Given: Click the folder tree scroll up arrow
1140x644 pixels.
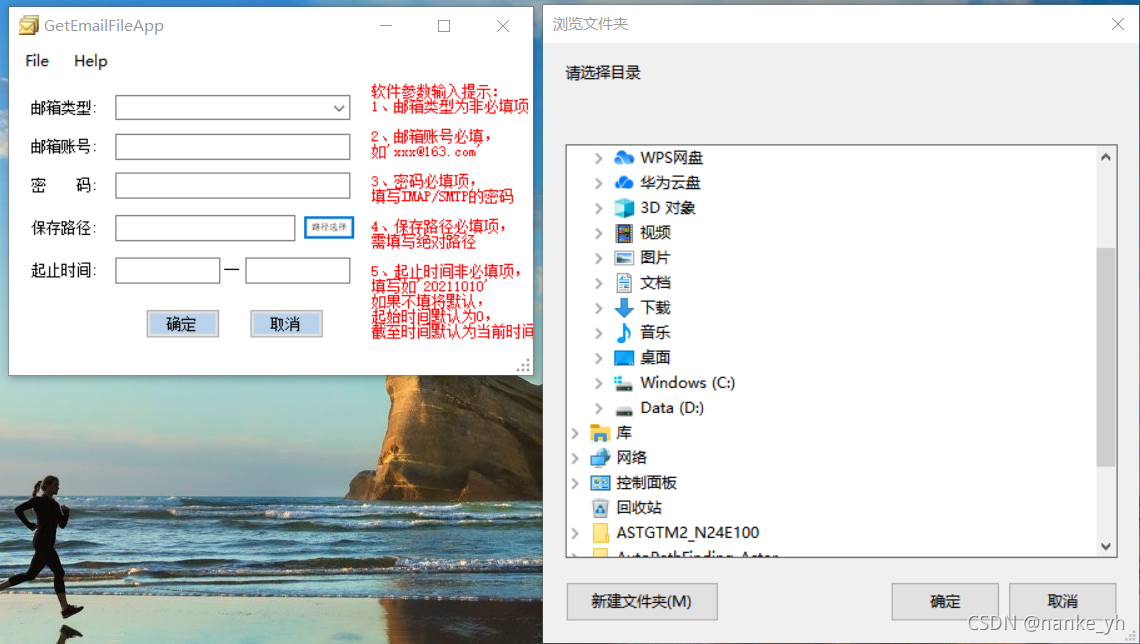Looking at the screenshot, I should point(1106,157).
